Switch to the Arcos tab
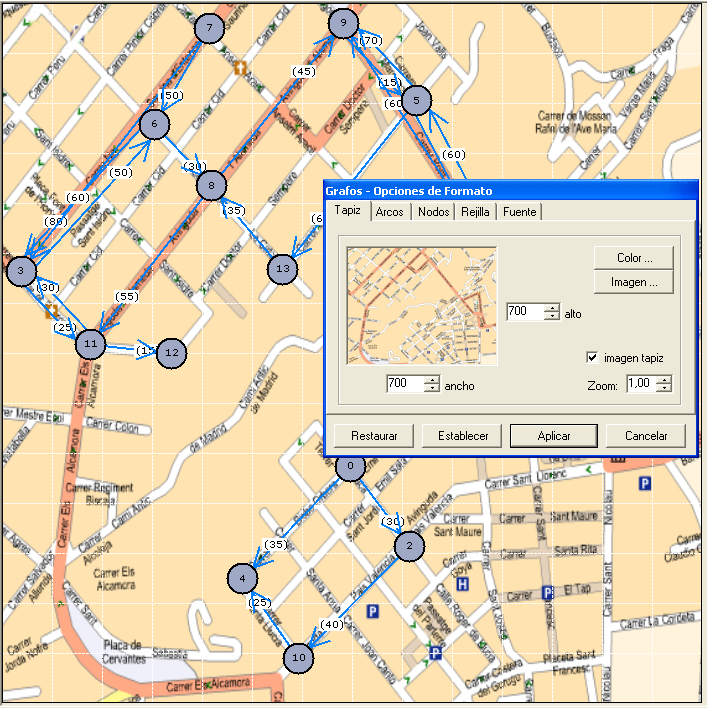 (x=389, y=212)
